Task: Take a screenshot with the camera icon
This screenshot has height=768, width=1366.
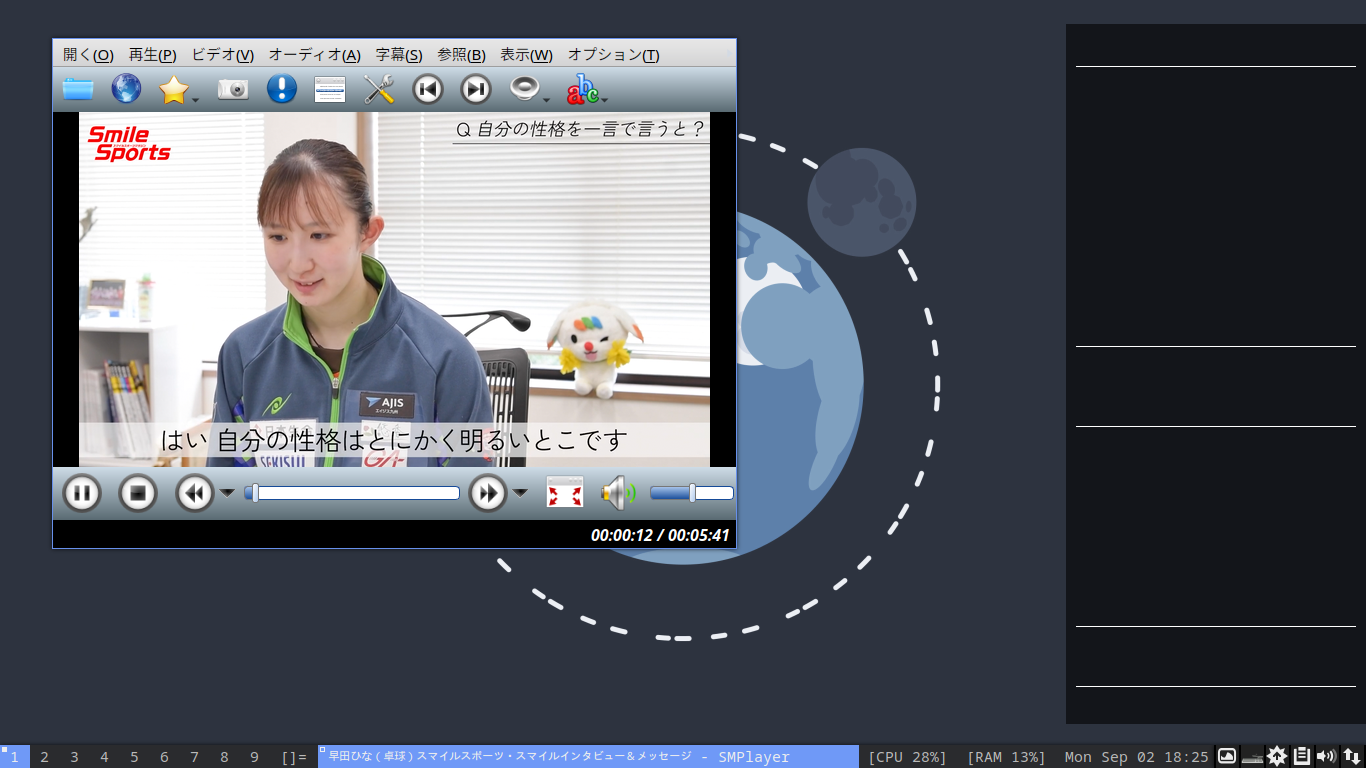Action: click(x=233, y=89)
